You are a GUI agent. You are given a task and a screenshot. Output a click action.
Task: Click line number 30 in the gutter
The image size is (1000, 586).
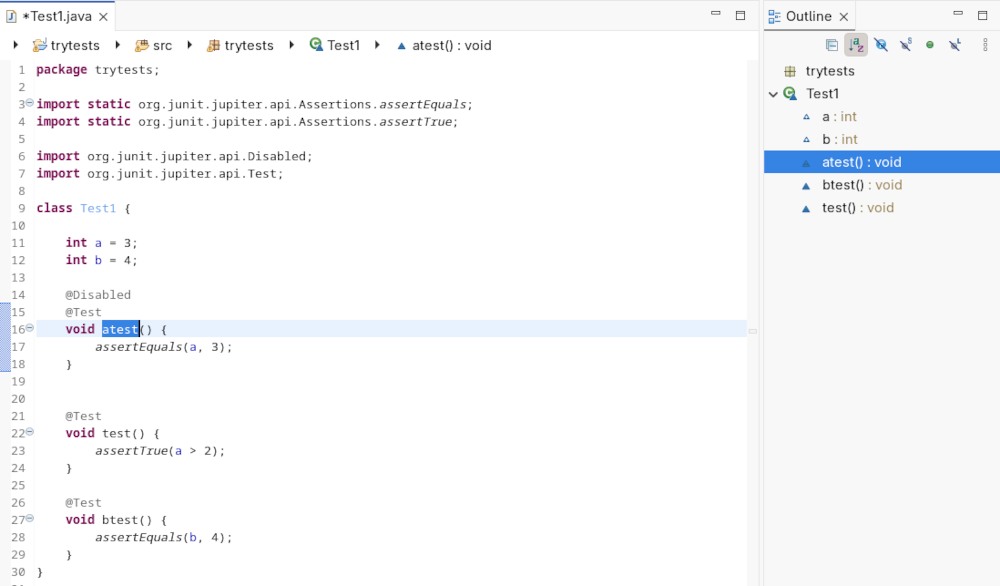(18, 572)
